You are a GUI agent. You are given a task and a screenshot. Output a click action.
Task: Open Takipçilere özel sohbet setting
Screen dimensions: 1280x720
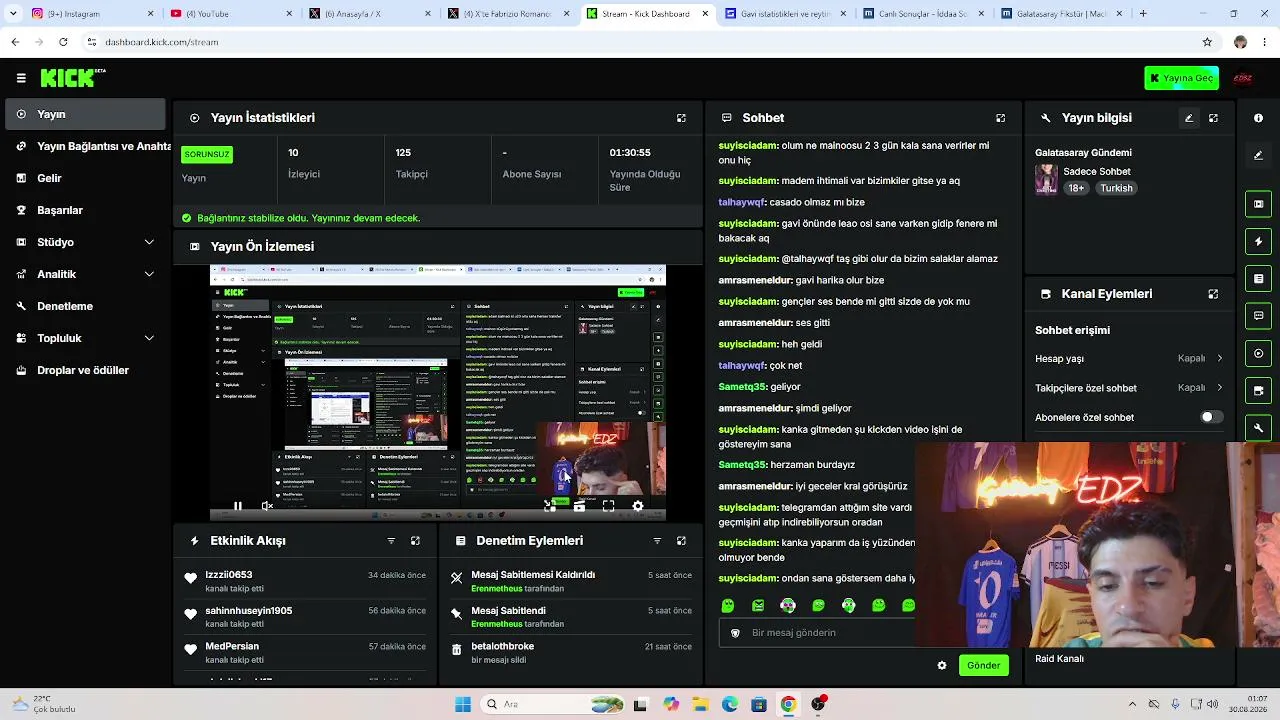point(1129,388)
